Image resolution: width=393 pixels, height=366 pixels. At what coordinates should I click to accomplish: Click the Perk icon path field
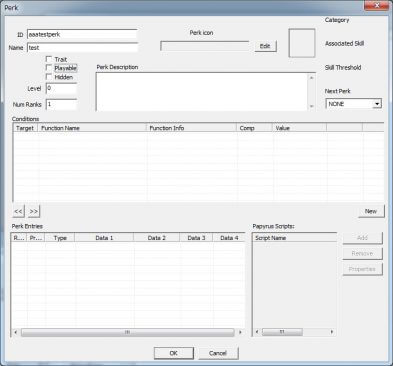tap(205, 46)
